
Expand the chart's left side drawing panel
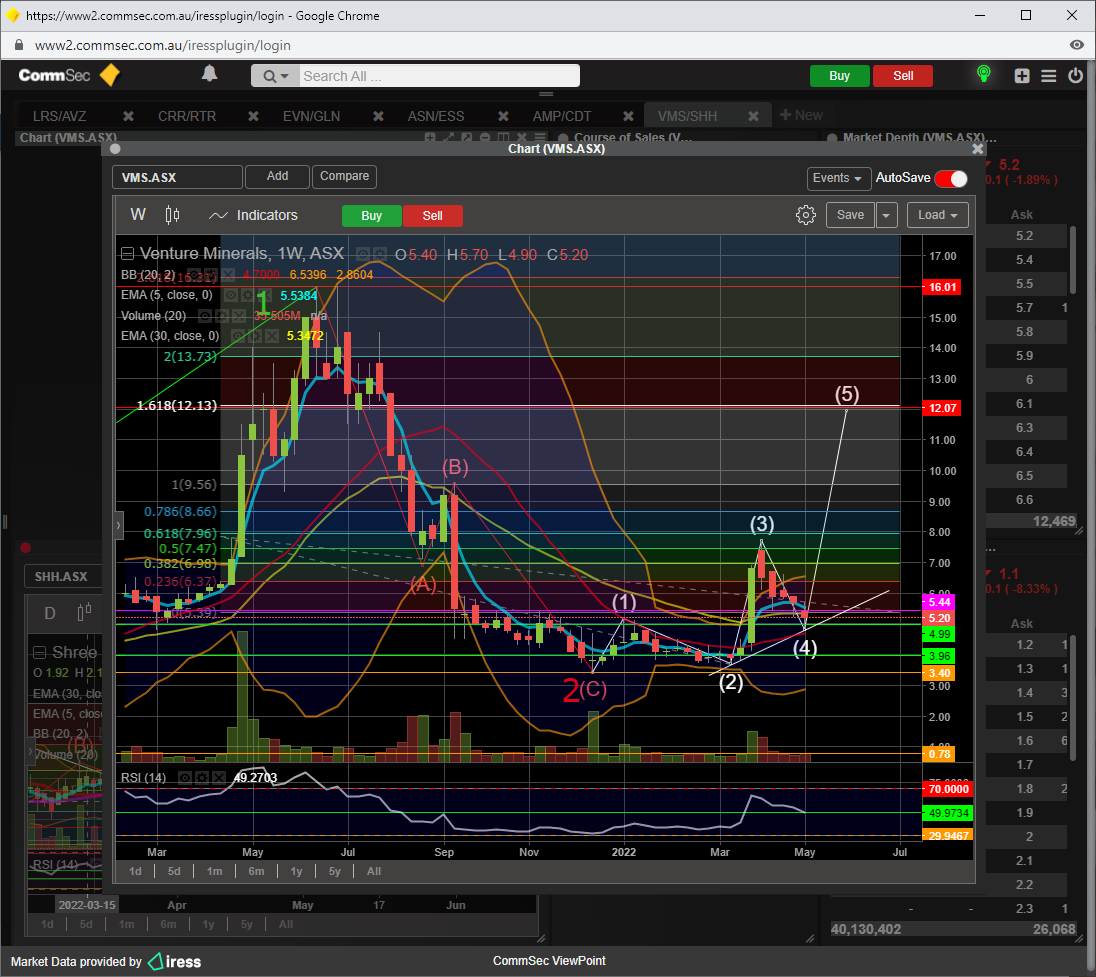(x=119, y=526)
